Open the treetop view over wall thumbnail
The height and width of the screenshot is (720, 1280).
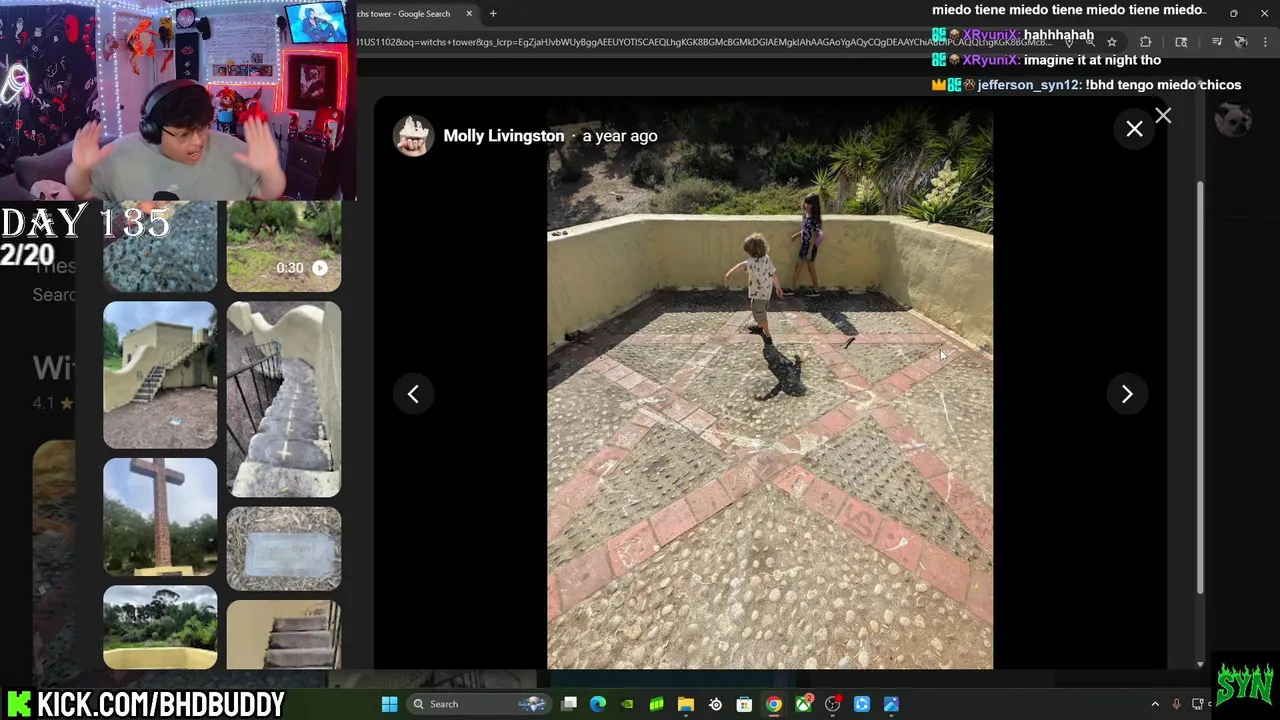pos(160,627)
